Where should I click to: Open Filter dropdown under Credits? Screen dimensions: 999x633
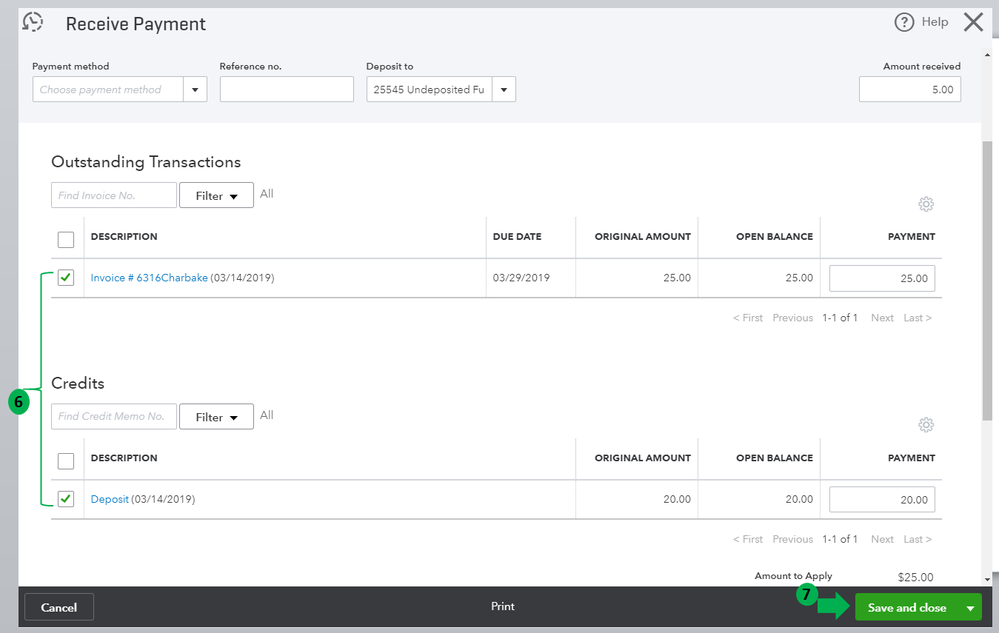(216, 417)
